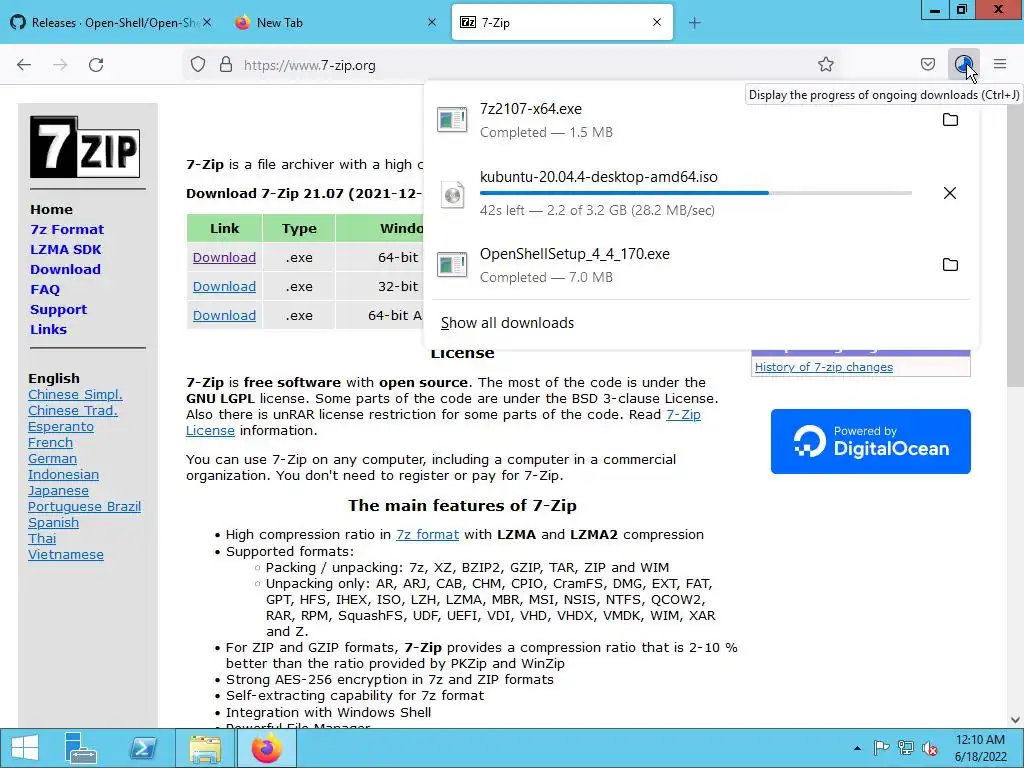
Task: Close the New Tab tab
Action: (x=432, y=22)
